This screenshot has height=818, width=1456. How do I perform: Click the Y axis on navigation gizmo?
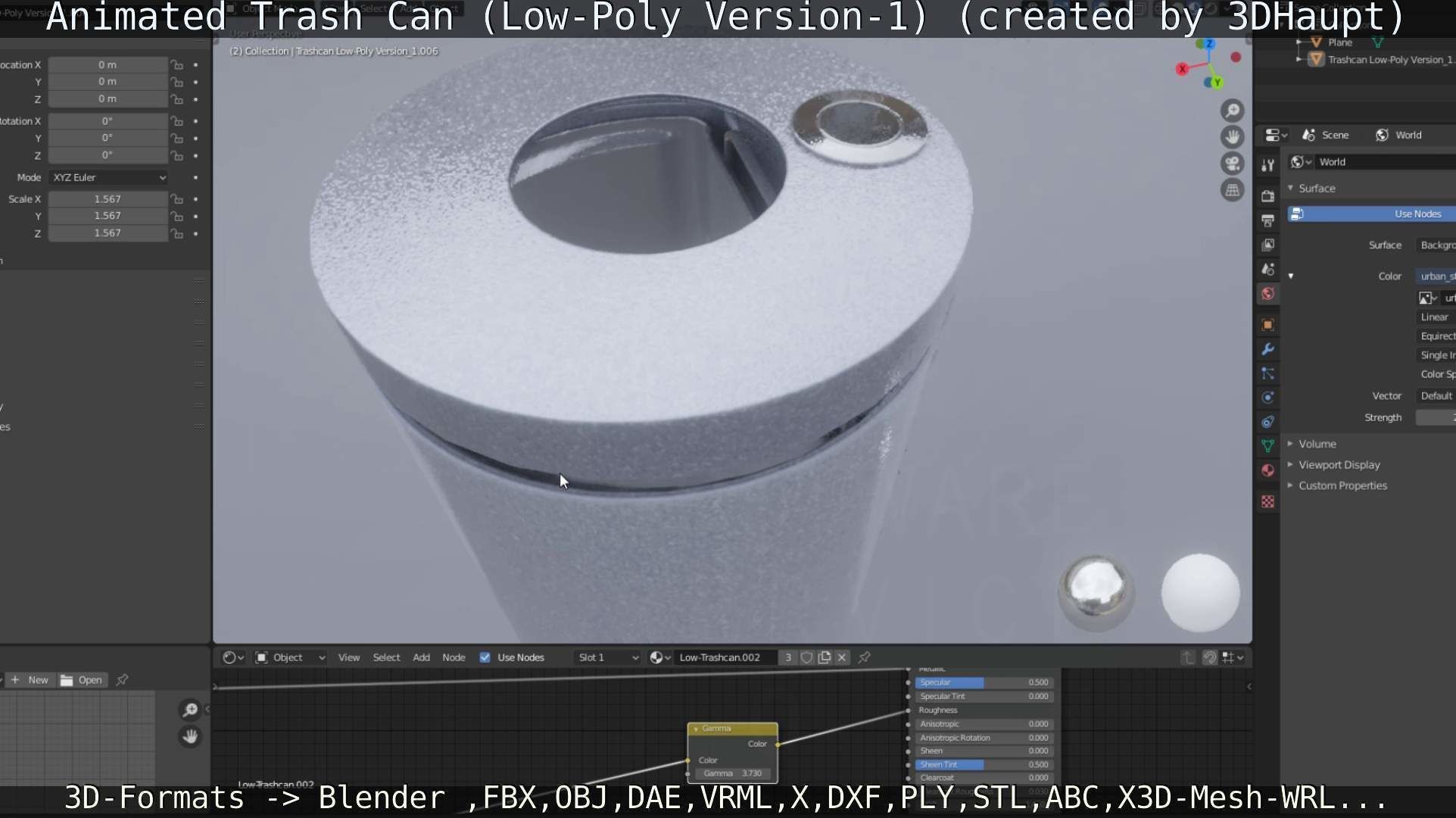pos(1216,82)
